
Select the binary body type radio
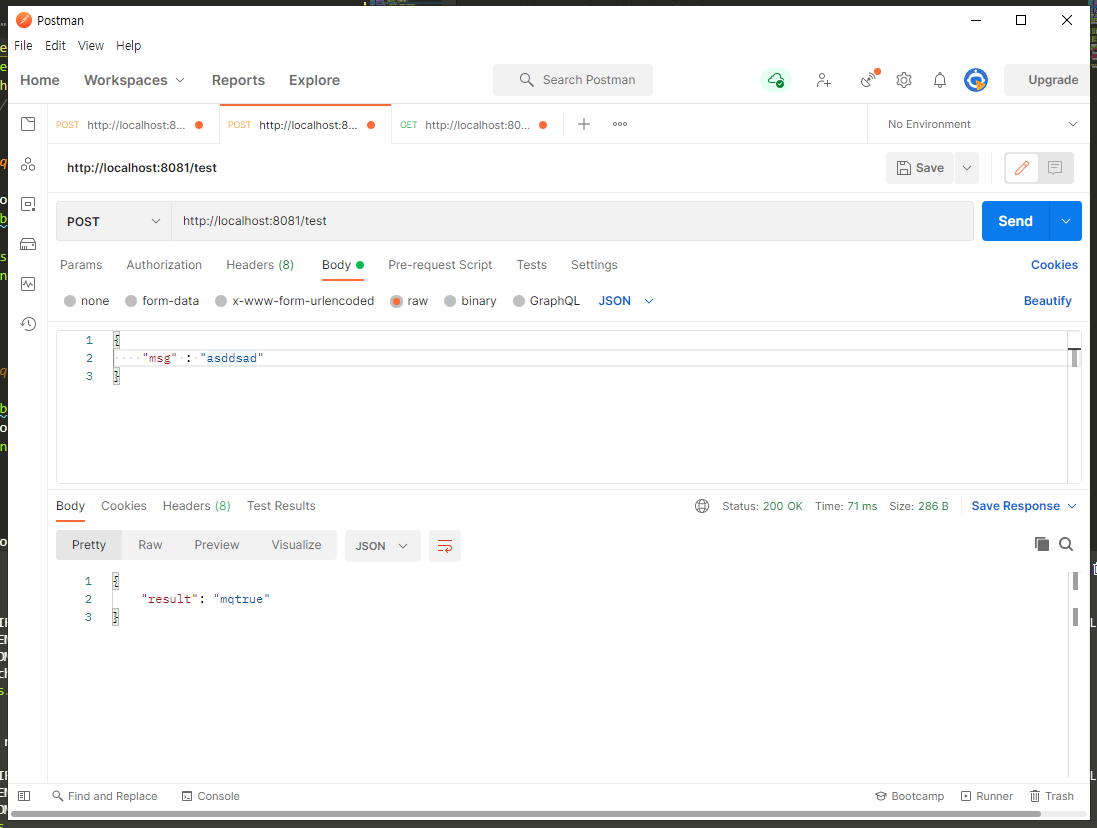click(450, 301)
